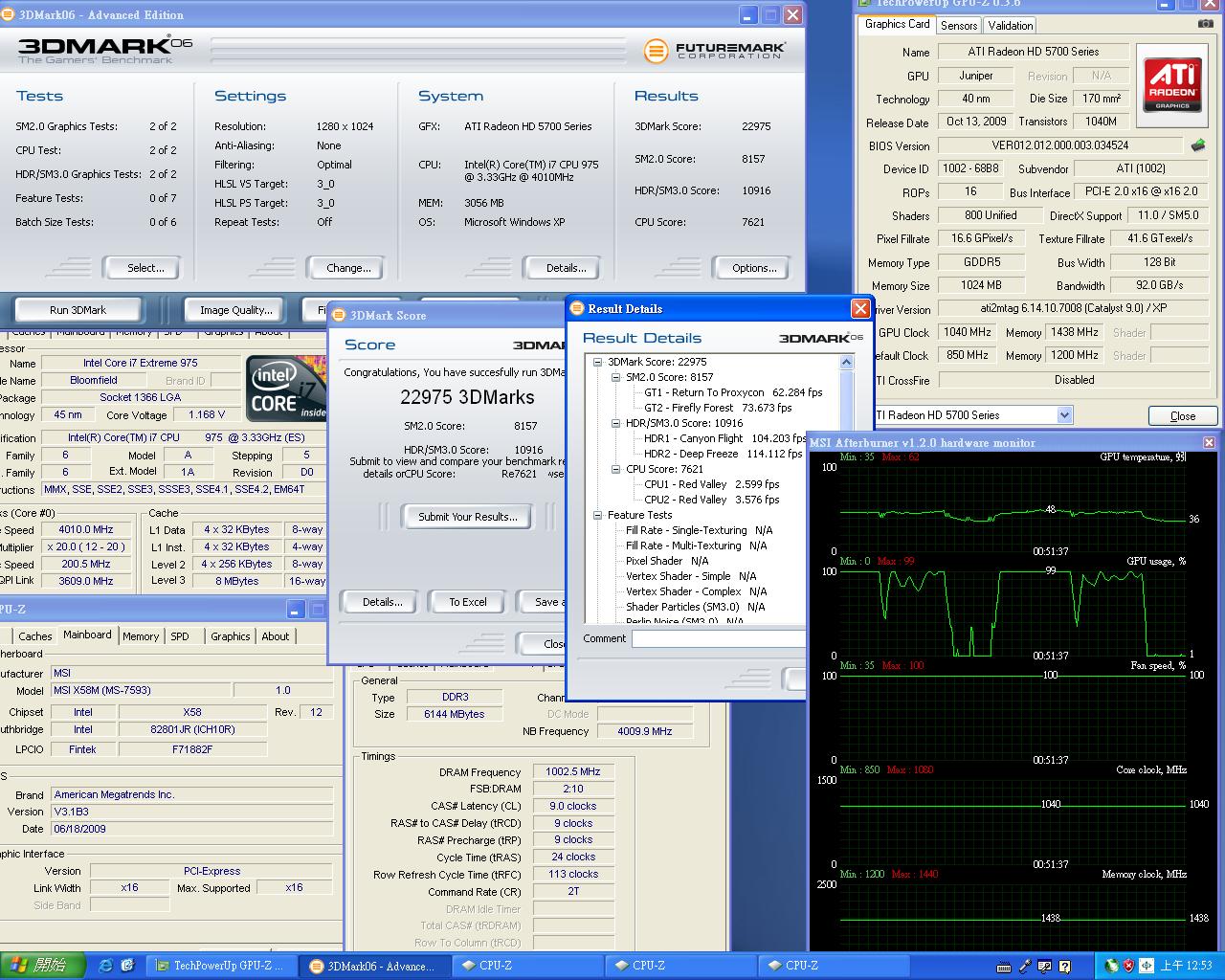This screenshot has height=980, width=1225.
Task: Click the Details... button under System
Action: click(566, 268)
